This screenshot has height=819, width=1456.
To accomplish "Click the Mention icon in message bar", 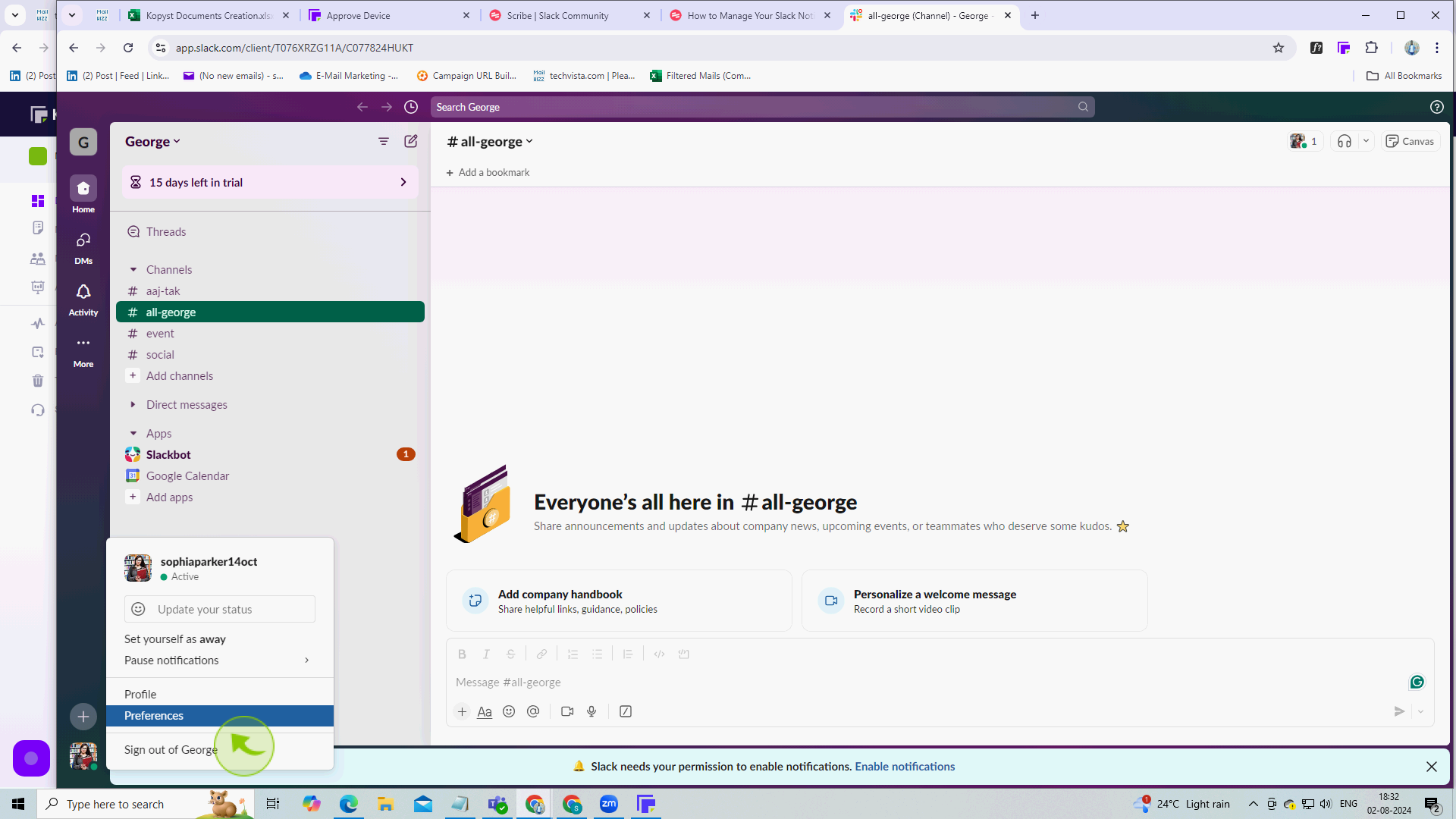I will point(533,711).
